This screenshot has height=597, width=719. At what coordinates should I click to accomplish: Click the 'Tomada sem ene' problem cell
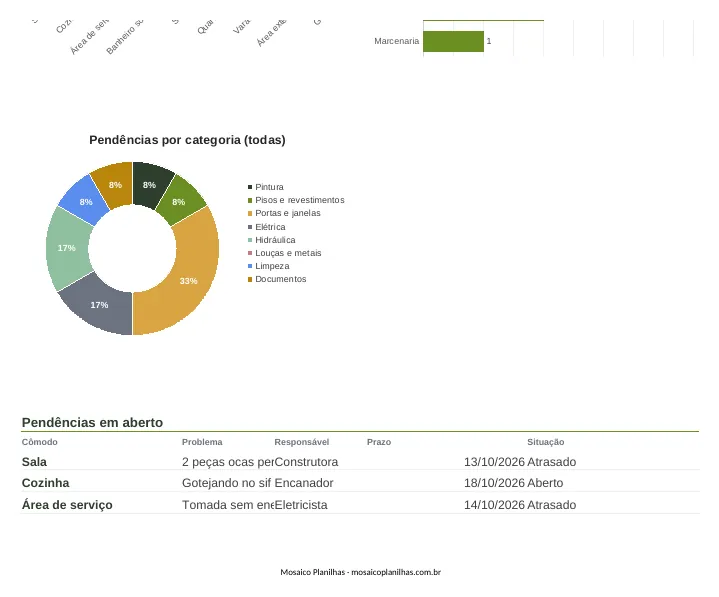pos(228,505)
